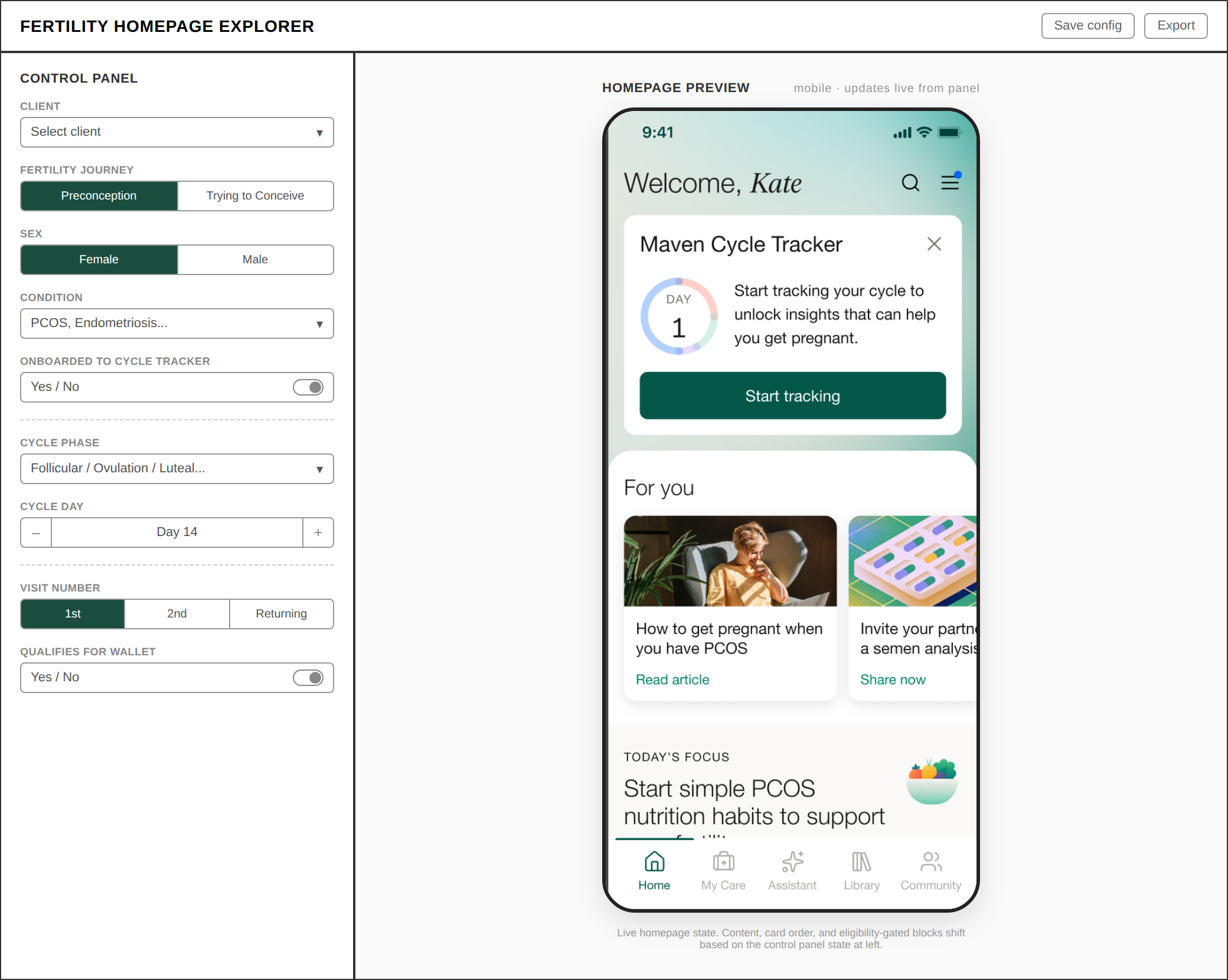Click the My Care tab label

point(723,886)
